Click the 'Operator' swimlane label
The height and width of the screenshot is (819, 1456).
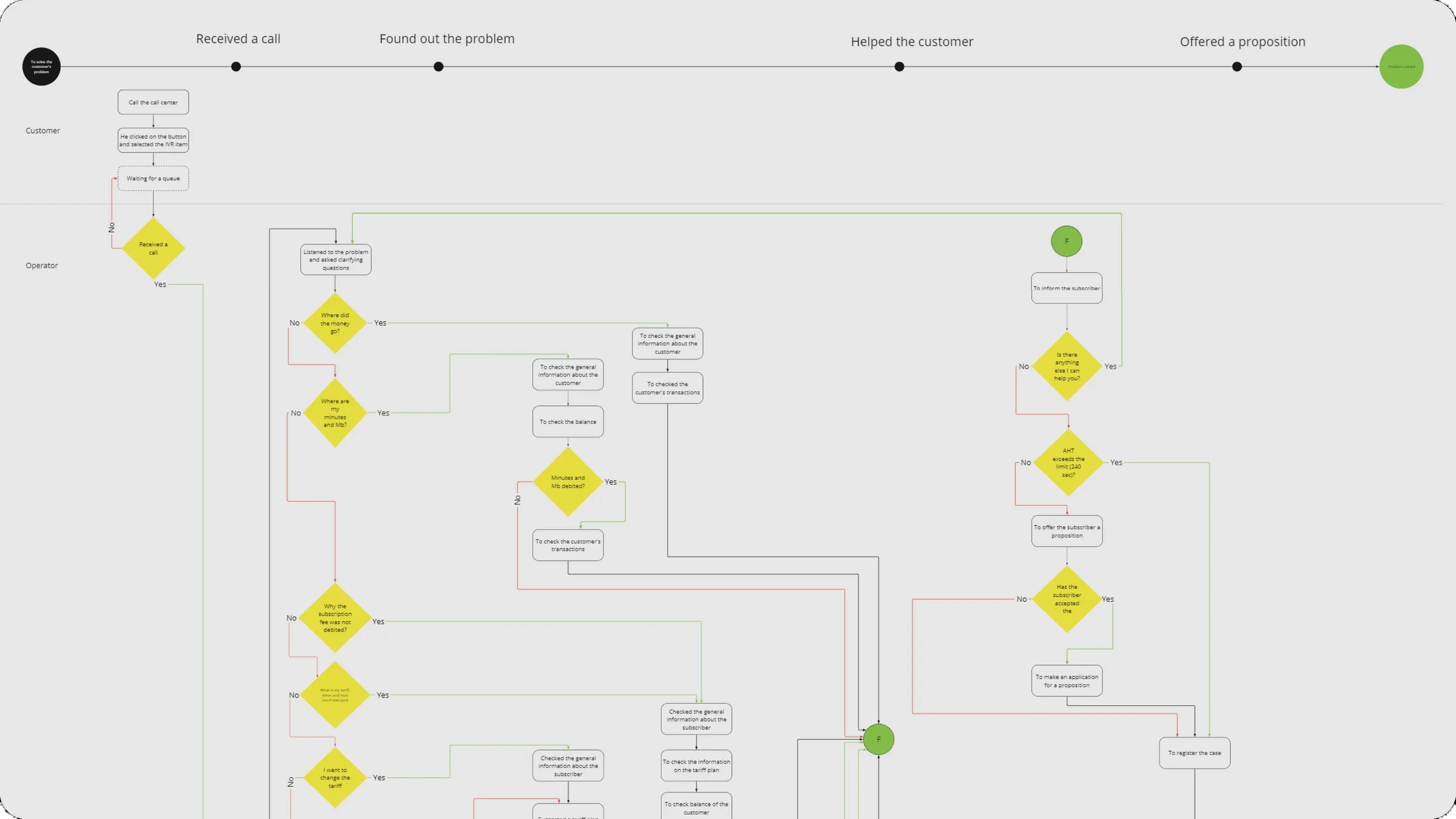[x=42, y=265]
